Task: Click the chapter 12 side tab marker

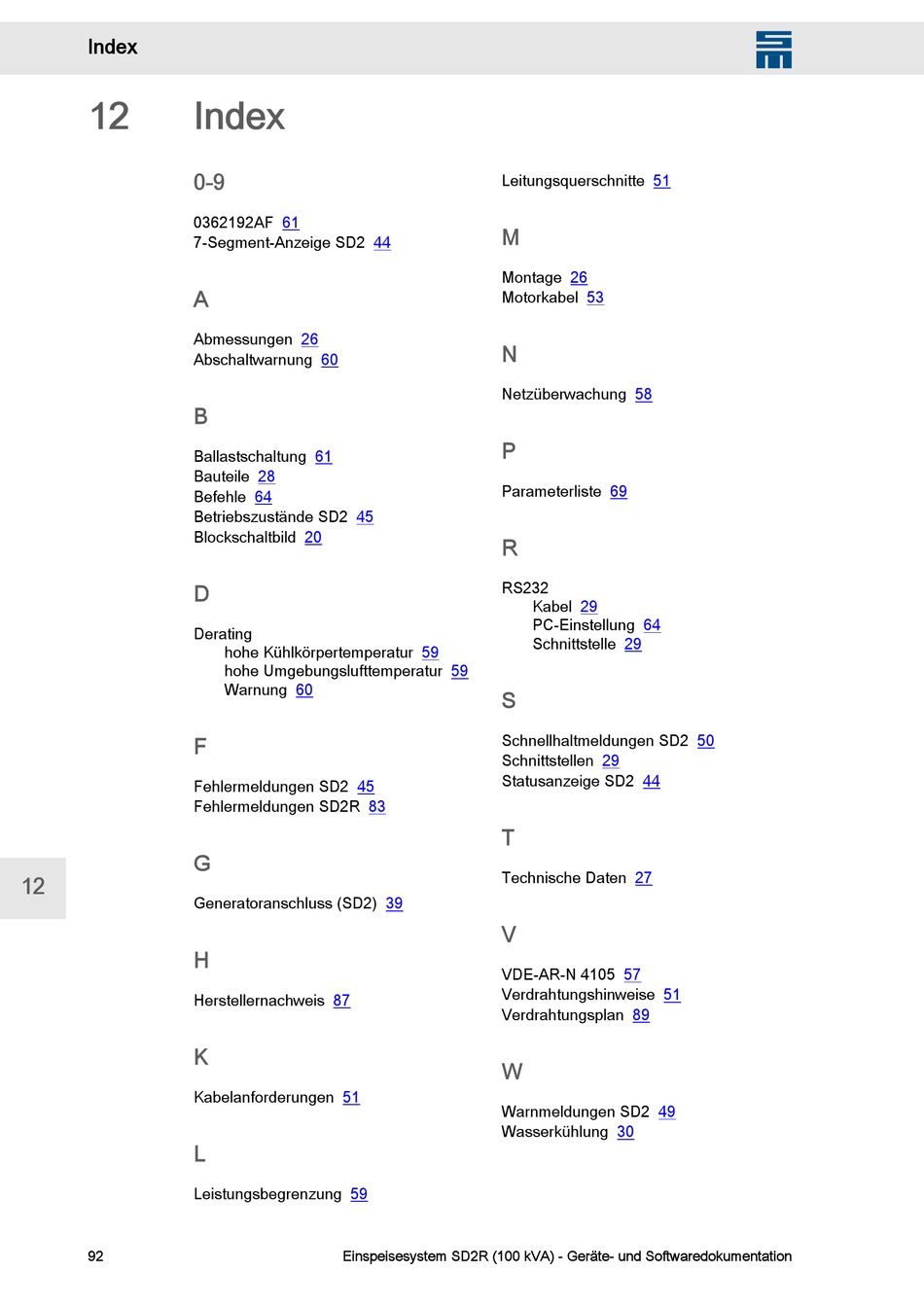Action: point(33,888)
